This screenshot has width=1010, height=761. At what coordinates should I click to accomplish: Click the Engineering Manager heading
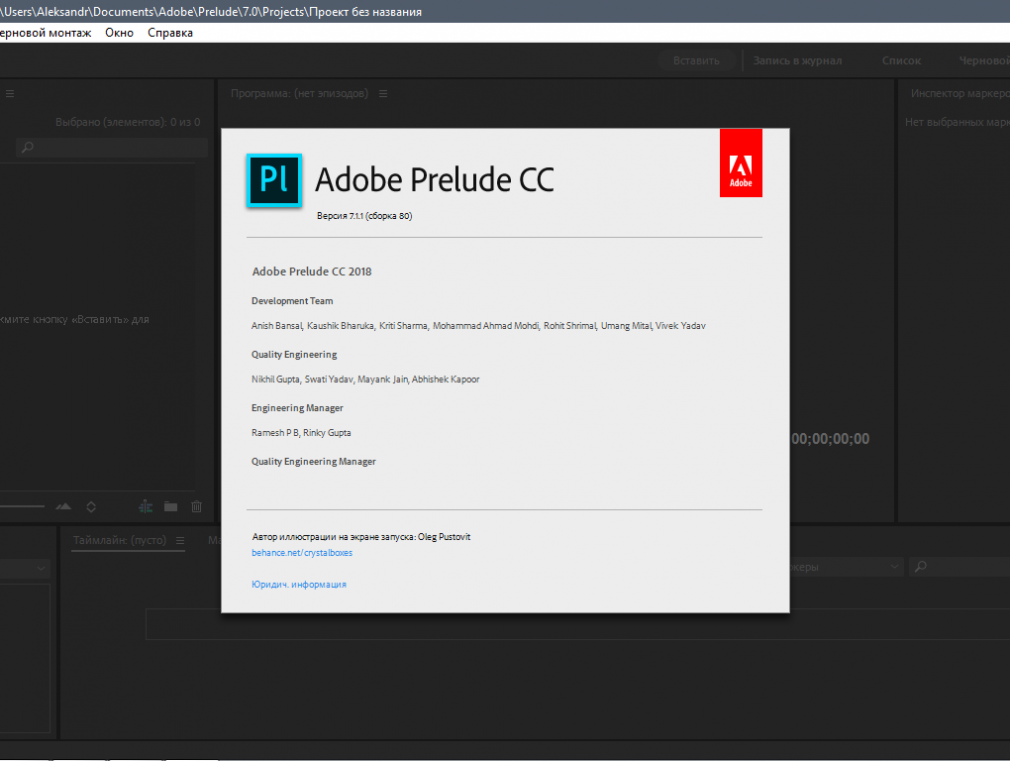[x=298, y=408]
